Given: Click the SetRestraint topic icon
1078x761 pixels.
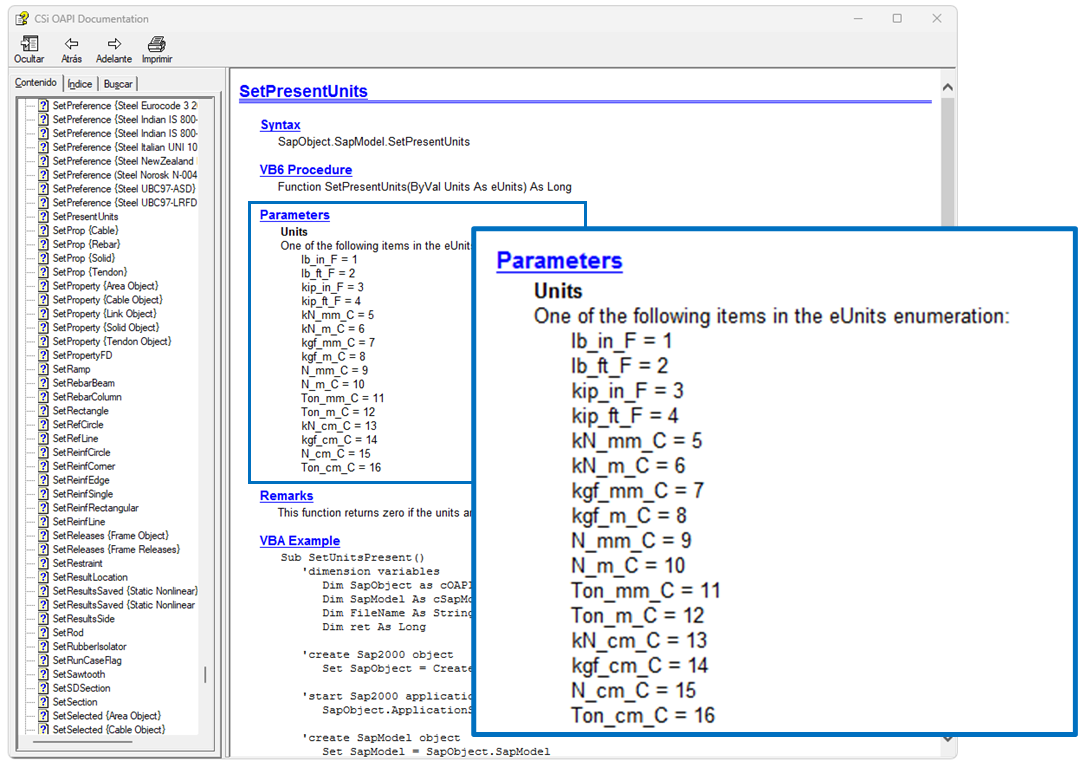Looking at the screenshot, I should click(x=43, y=563).
